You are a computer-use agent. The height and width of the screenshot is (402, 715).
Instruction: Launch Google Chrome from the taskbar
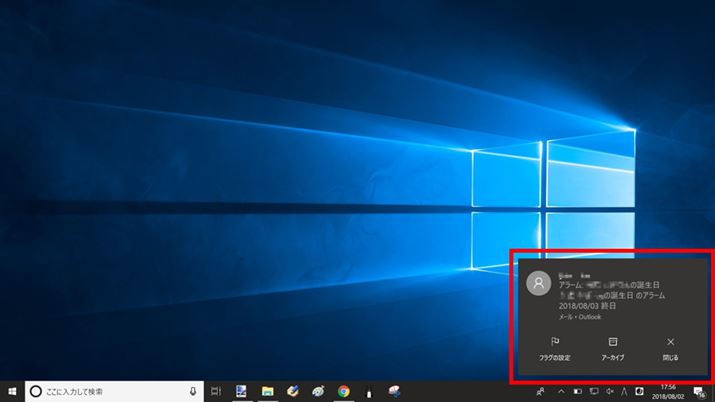coord(343,391)
